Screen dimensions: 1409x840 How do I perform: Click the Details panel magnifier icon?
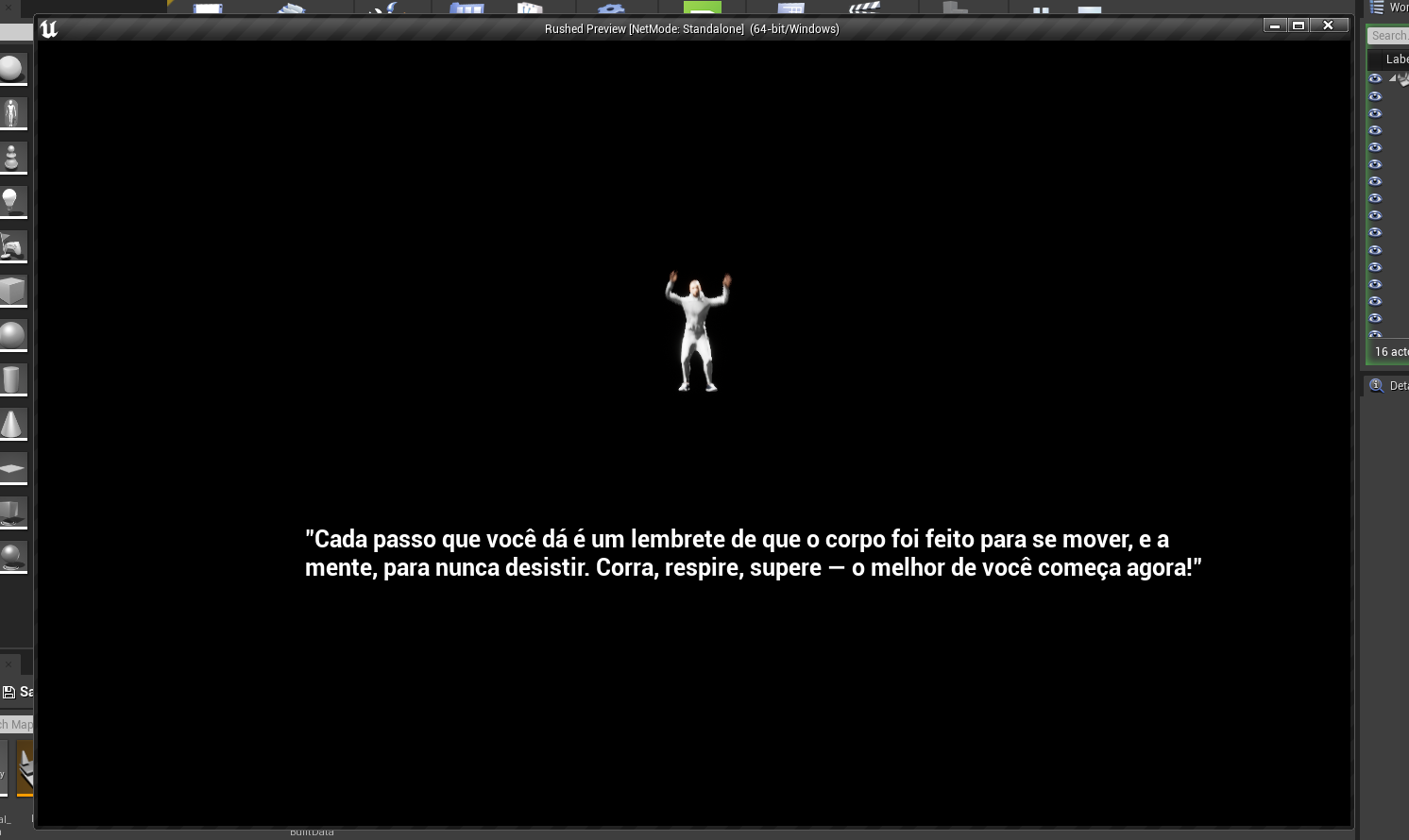(x=1376, y=385)
